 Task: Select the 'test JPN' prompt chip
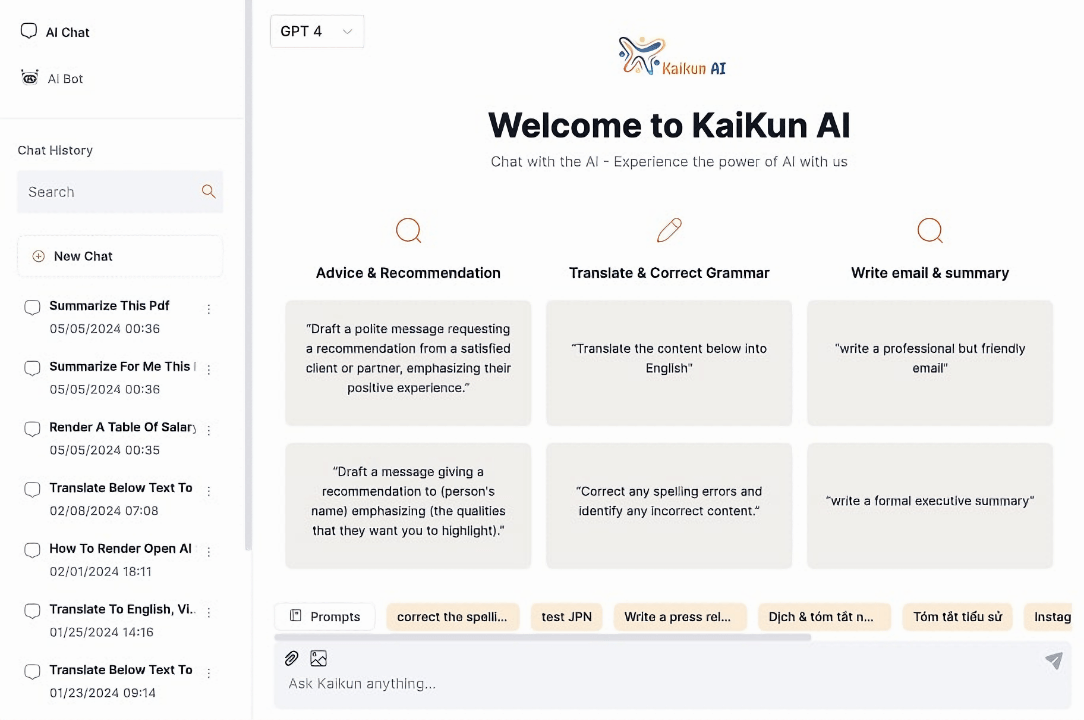click(x=566, y=616)
